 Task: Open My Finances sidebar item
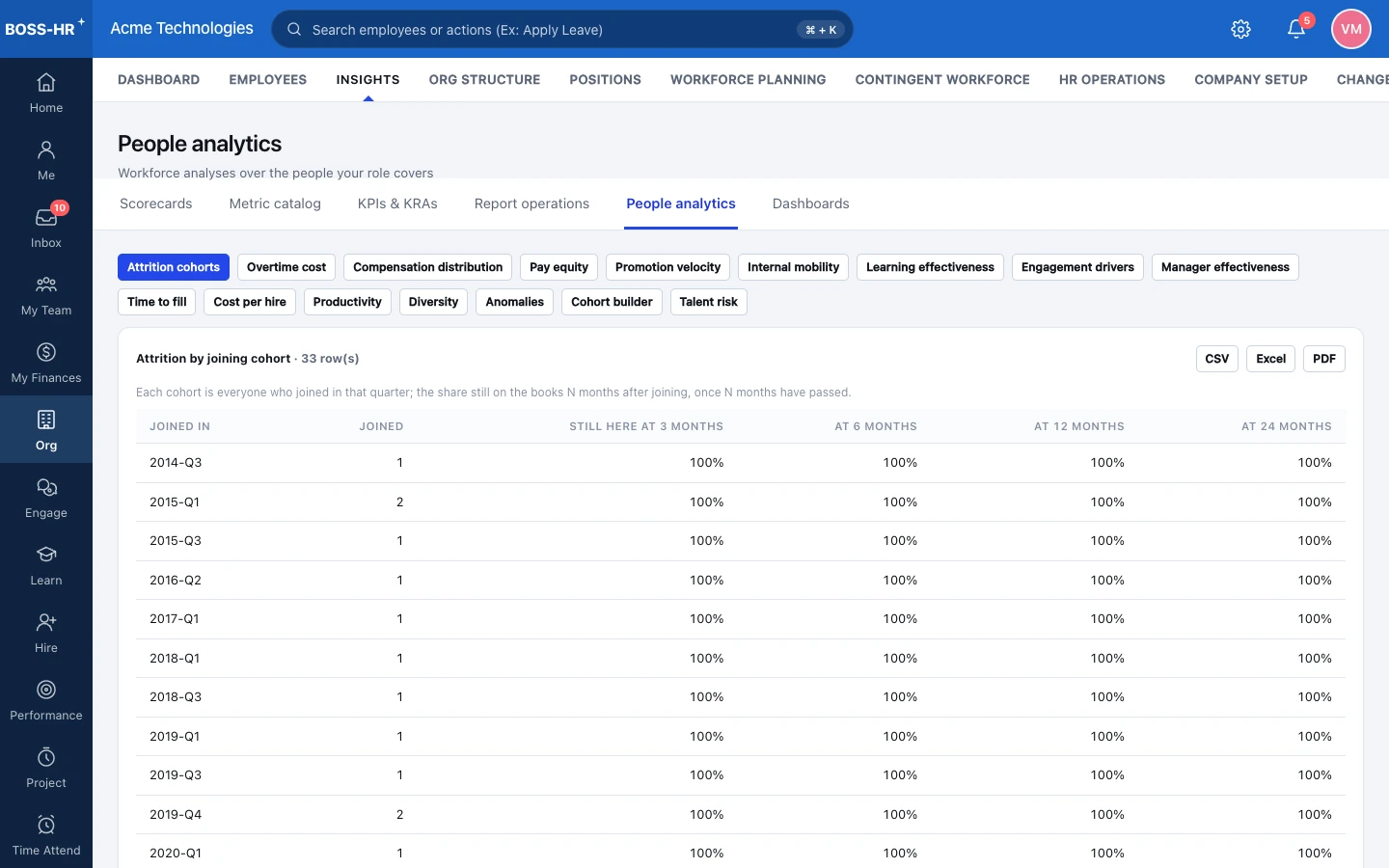(x=46, y=363)
